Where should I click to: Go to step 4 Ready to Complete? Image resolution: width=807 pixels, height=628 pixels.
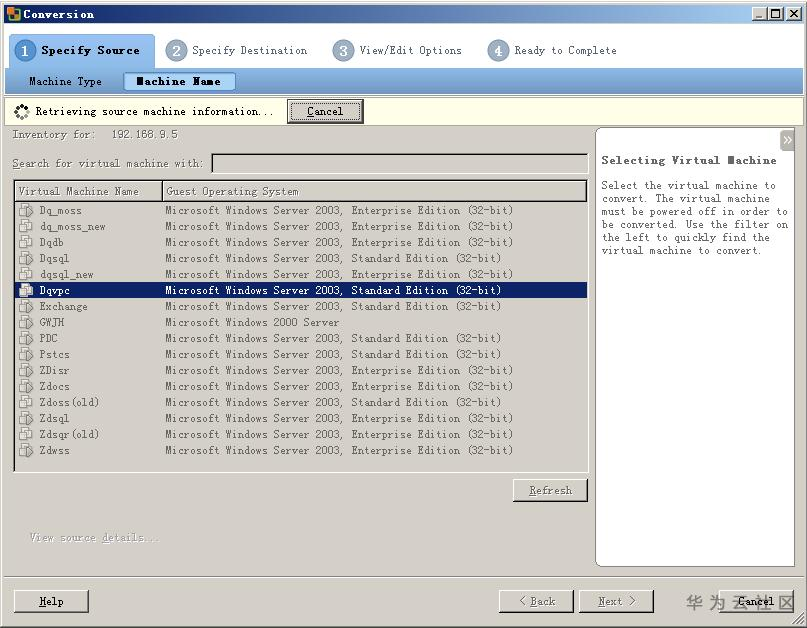tap(552, 50)
